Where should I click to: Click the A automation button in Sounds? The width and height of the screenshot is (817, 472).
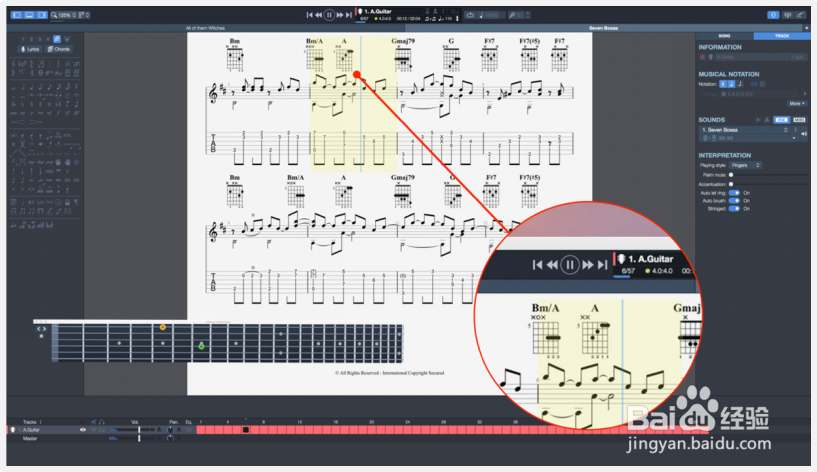[x=766, y=120]
